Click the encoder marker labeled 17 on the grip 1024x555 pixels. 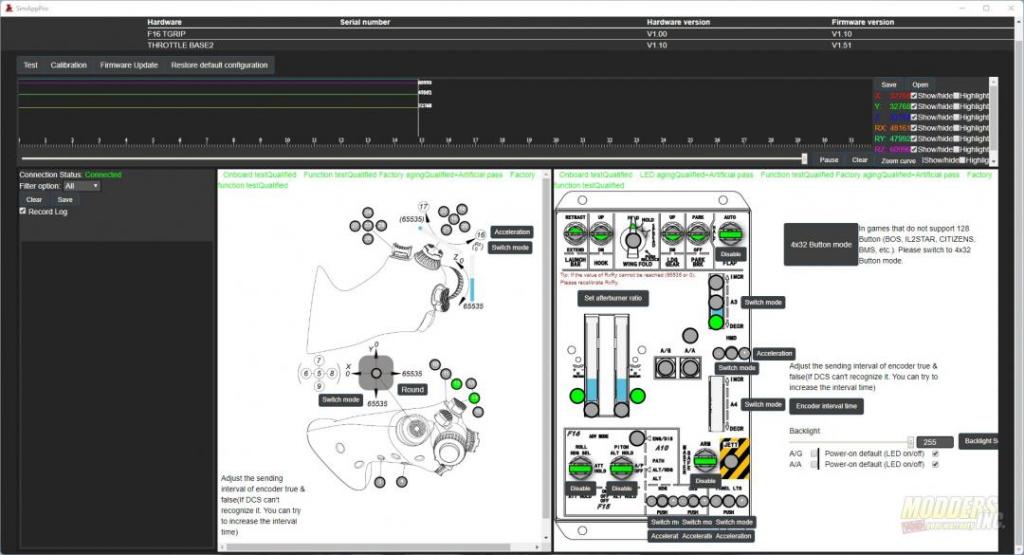423,206
